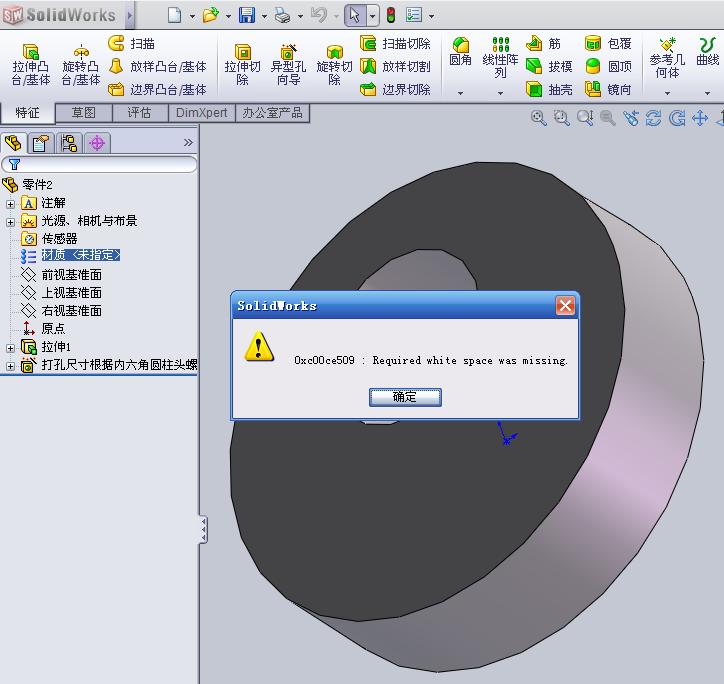This screenshot has height=684, width=724.
Task: Select the 旋转切除 revolved cut tool
Action: (334, 65)
